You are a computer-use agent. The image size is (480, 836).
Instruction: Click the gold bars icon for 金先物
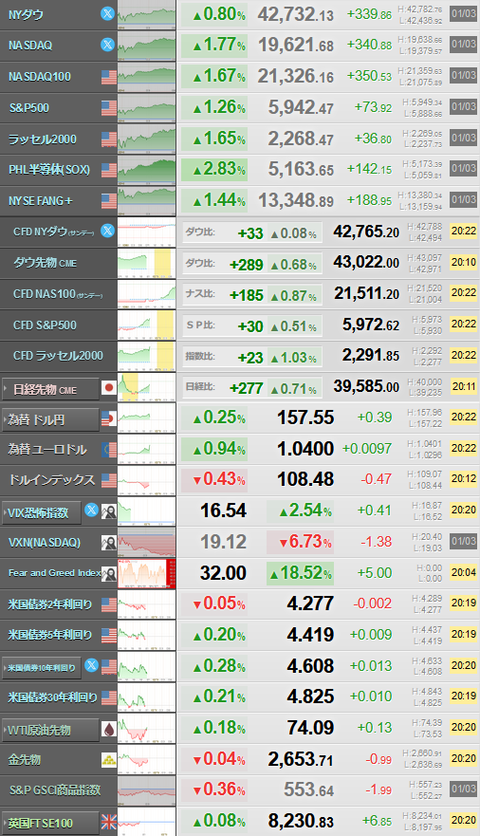pyautogui.click(x=109, y=760)
